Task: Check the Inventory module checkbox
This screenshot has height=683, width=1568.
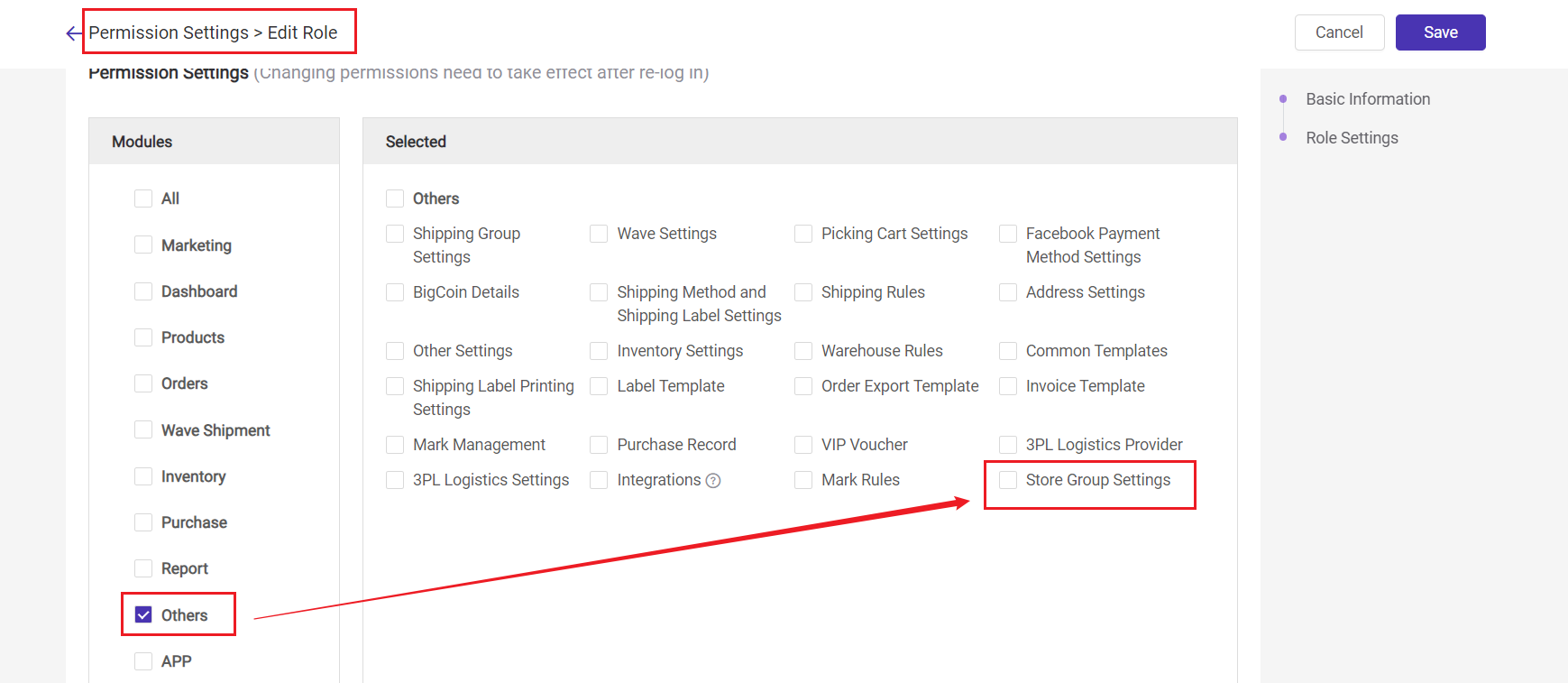Action: tap(143, 475)
